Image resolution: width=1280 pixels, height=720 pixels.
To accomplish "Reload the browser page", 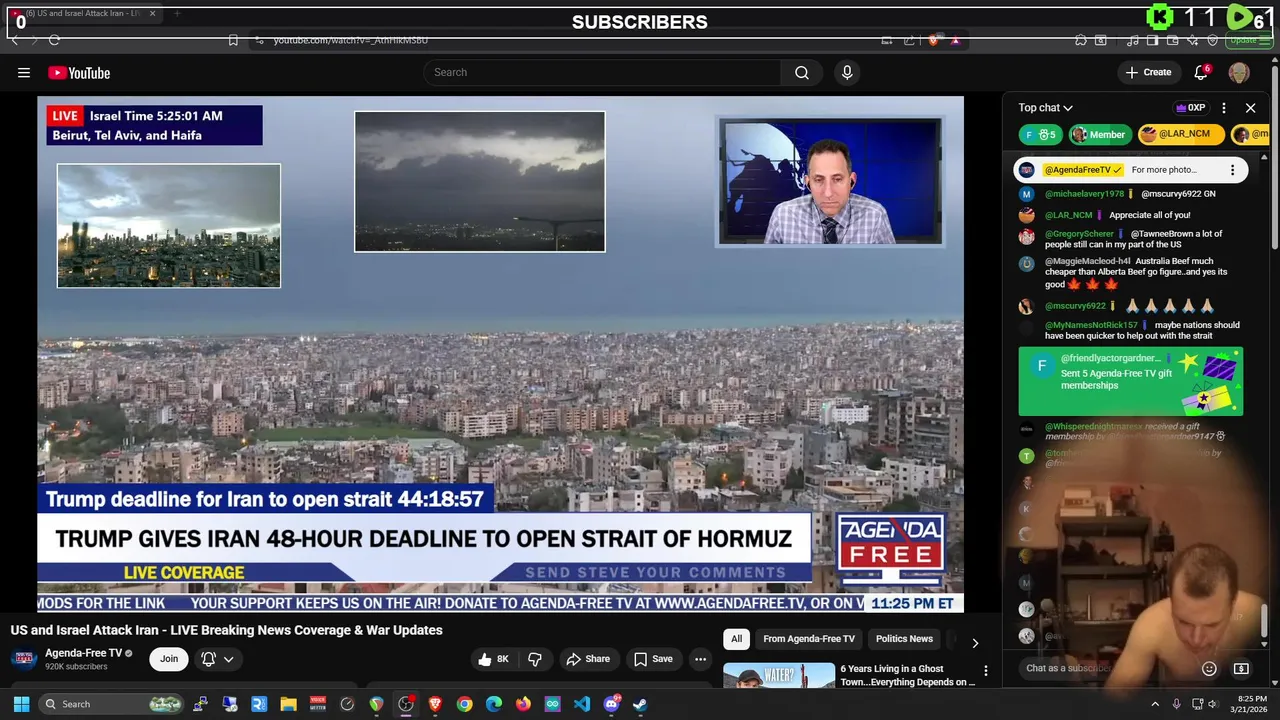I will coord(54,40).
